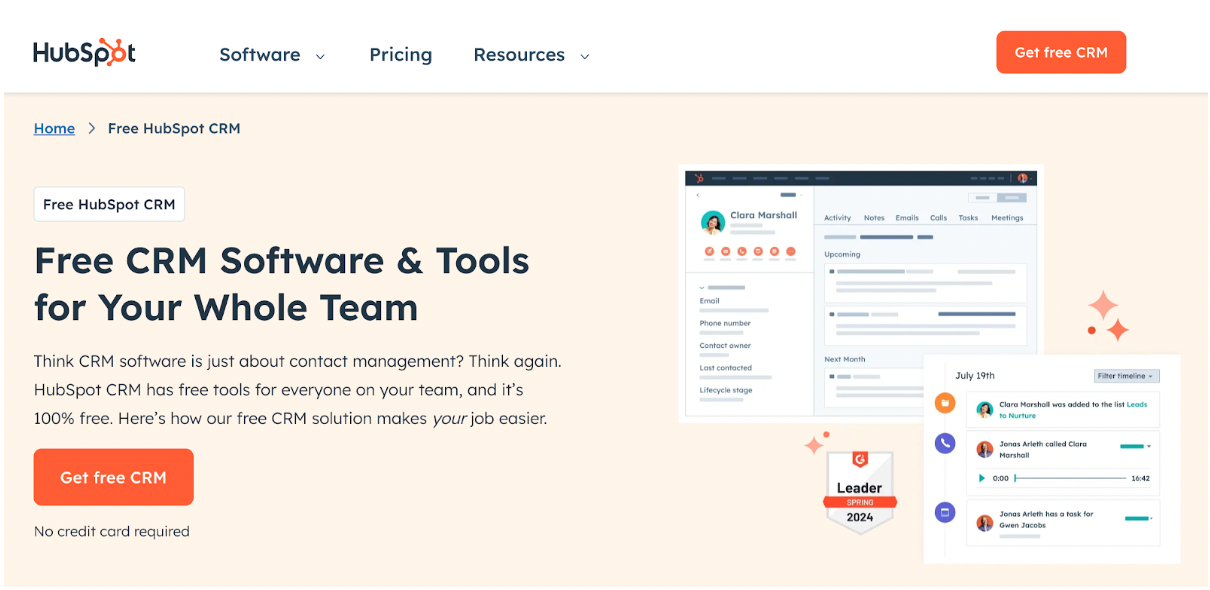Click the Email field label
Screen dimensions: 1210x590
(x=709, y=301)
